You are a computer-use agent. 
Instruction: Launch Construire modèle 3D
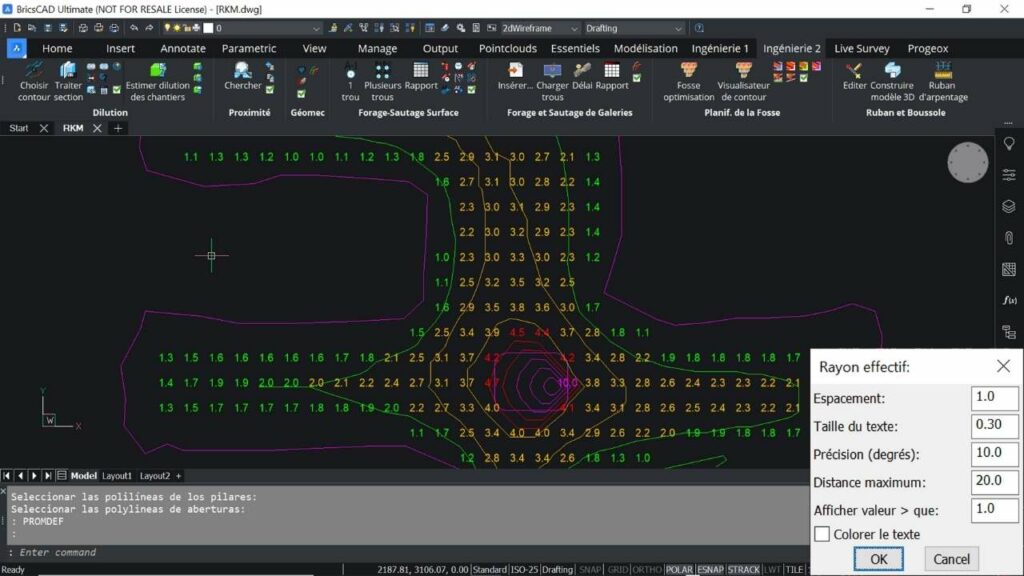[892, 82]
